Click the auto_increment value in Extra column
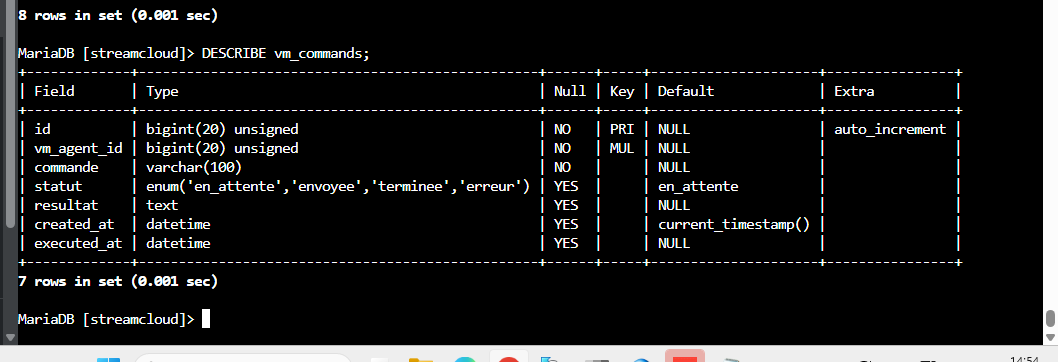 (x=890, y=129)
